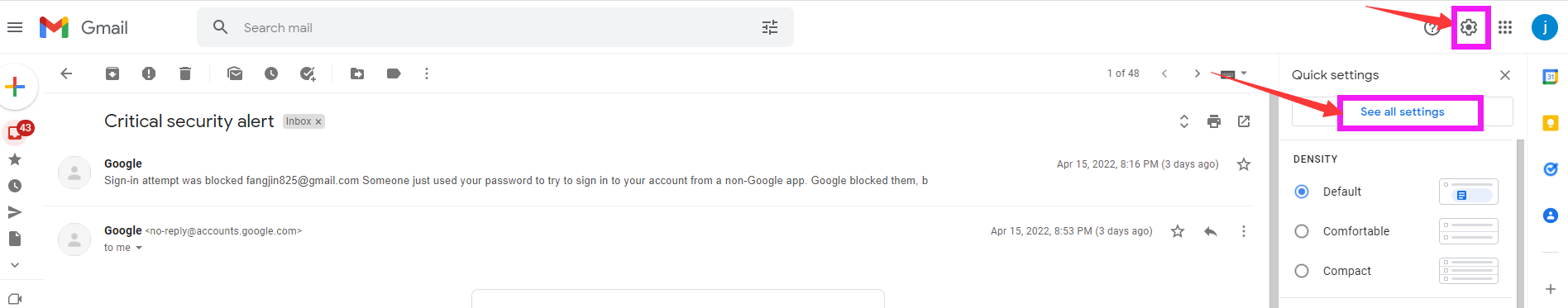1568x308 pixels.
Task: Open the Labels icon
Action: click(394, 73)
